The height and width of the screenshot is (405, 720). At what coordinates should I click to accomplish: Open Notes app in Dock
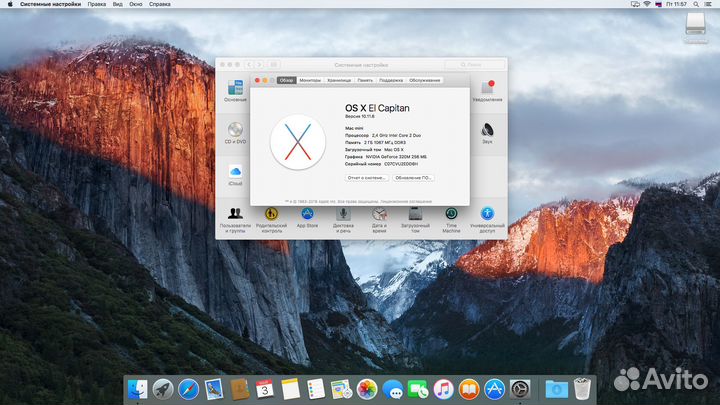point(290,389)
